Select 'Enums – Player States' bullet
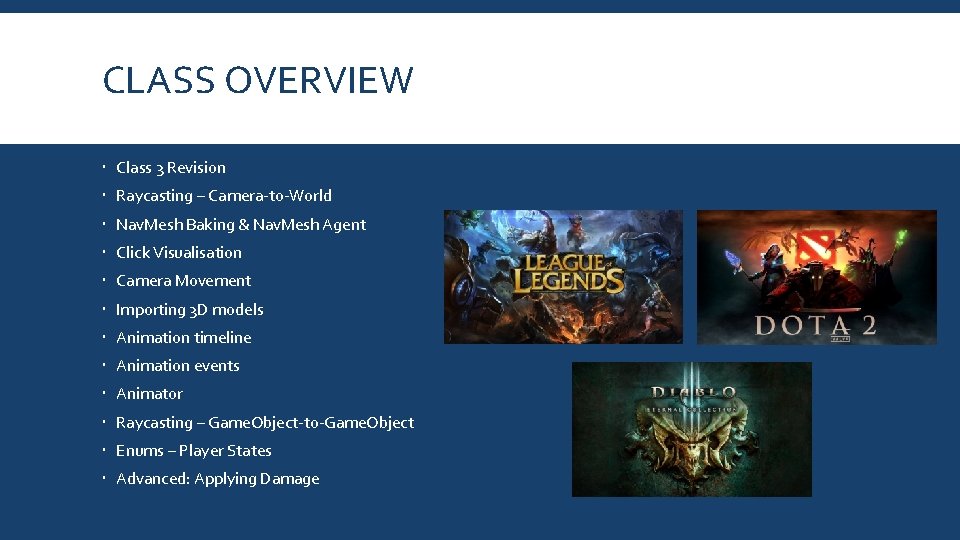 193,451
